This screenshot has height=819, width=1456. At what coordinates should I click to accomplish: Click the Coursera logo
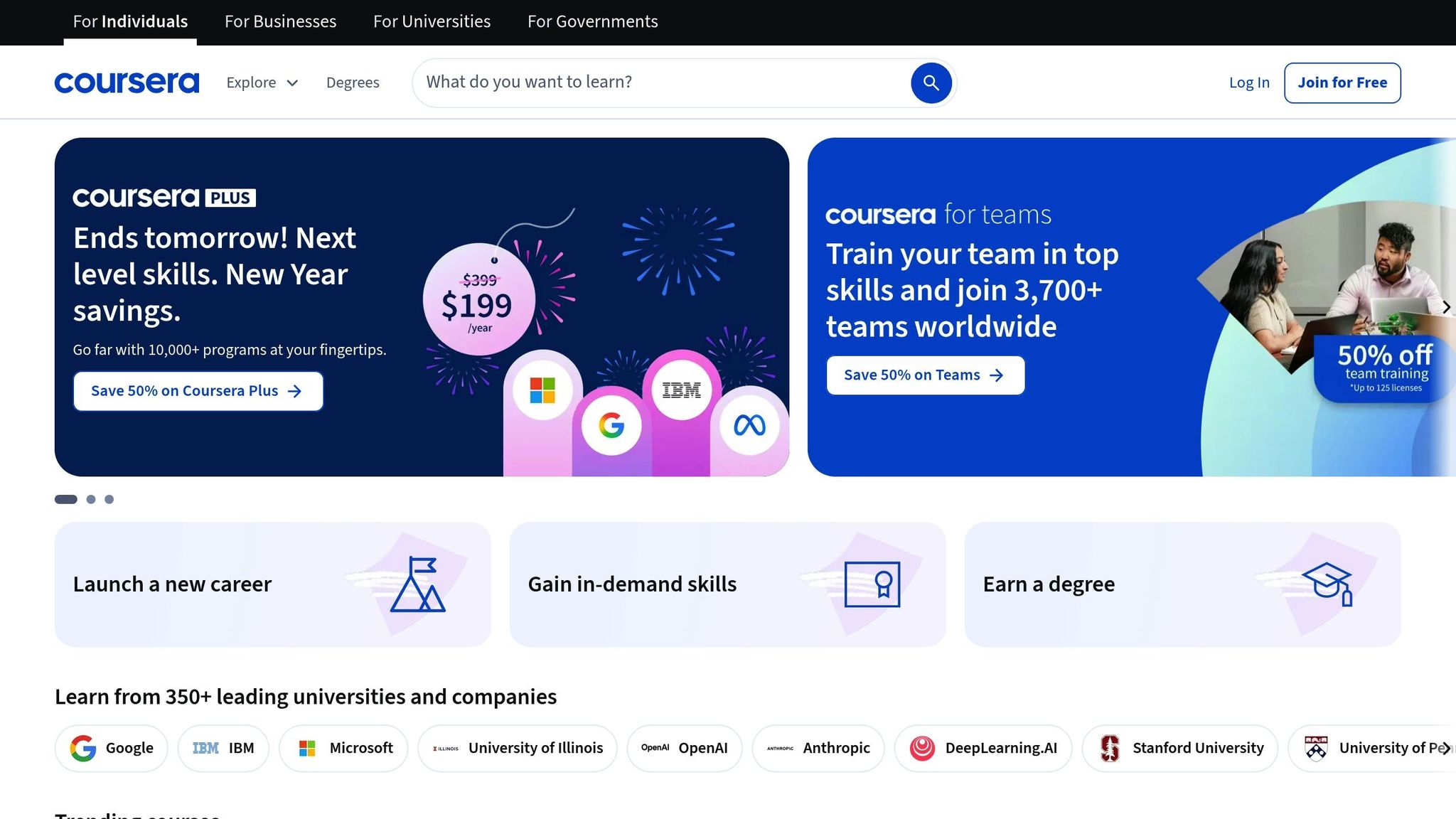pyautogui.click(x=127, y=82)
